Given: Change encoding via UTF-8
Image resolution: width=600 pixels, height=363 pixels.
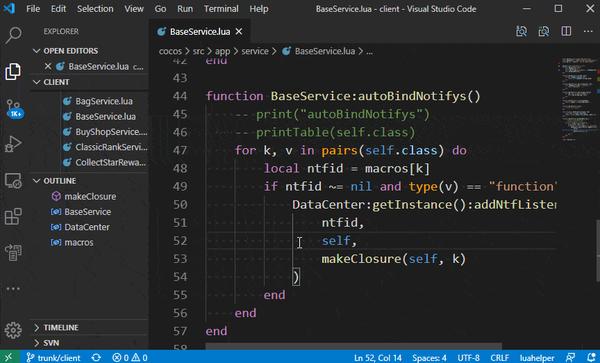Looking at the screenshot, I should pyautogui.click(x=468, y=358).
